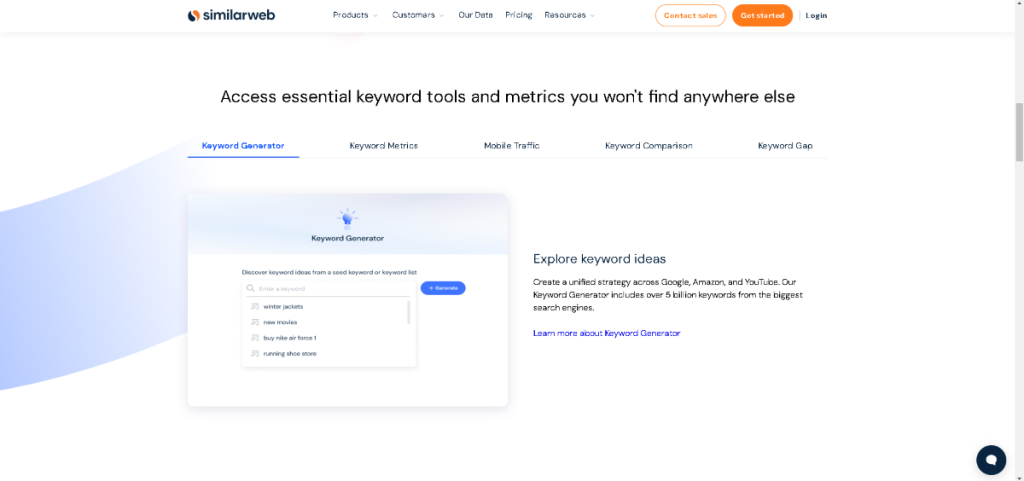Select the Keyword Generator tab

(x=243, y=146)
